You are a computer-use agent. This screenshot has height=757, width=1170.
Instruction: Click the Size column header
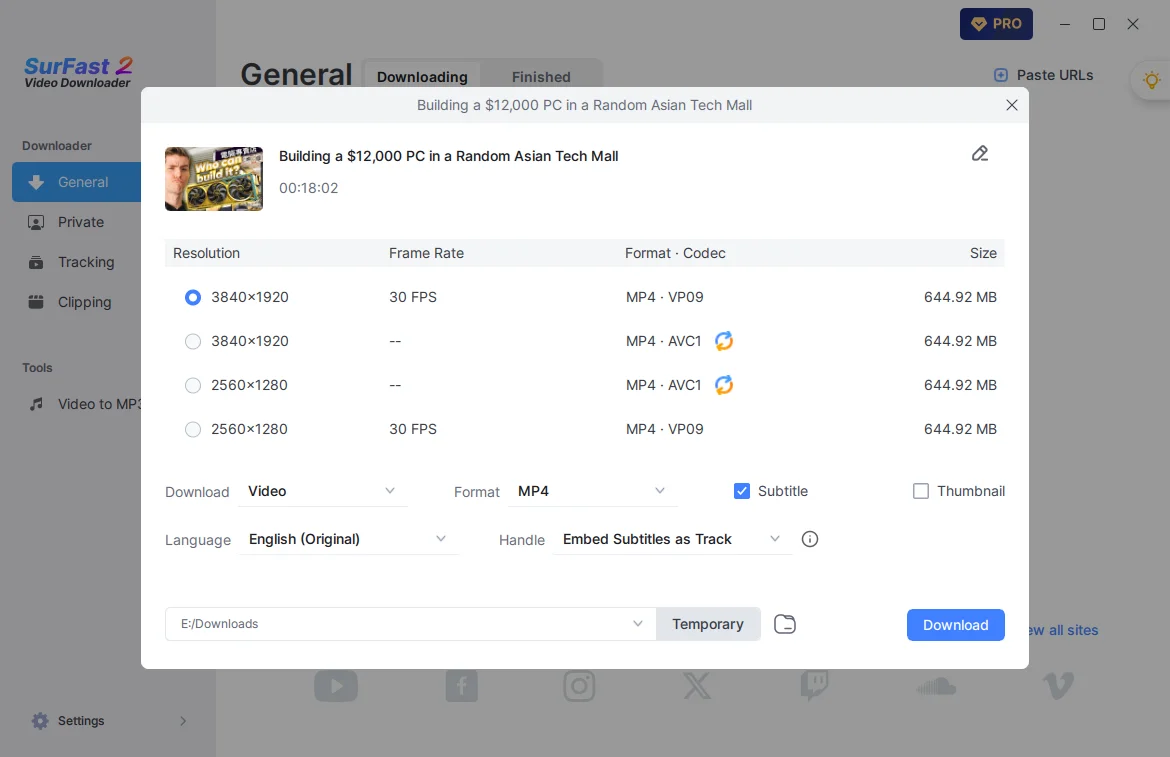click(983, 253)
